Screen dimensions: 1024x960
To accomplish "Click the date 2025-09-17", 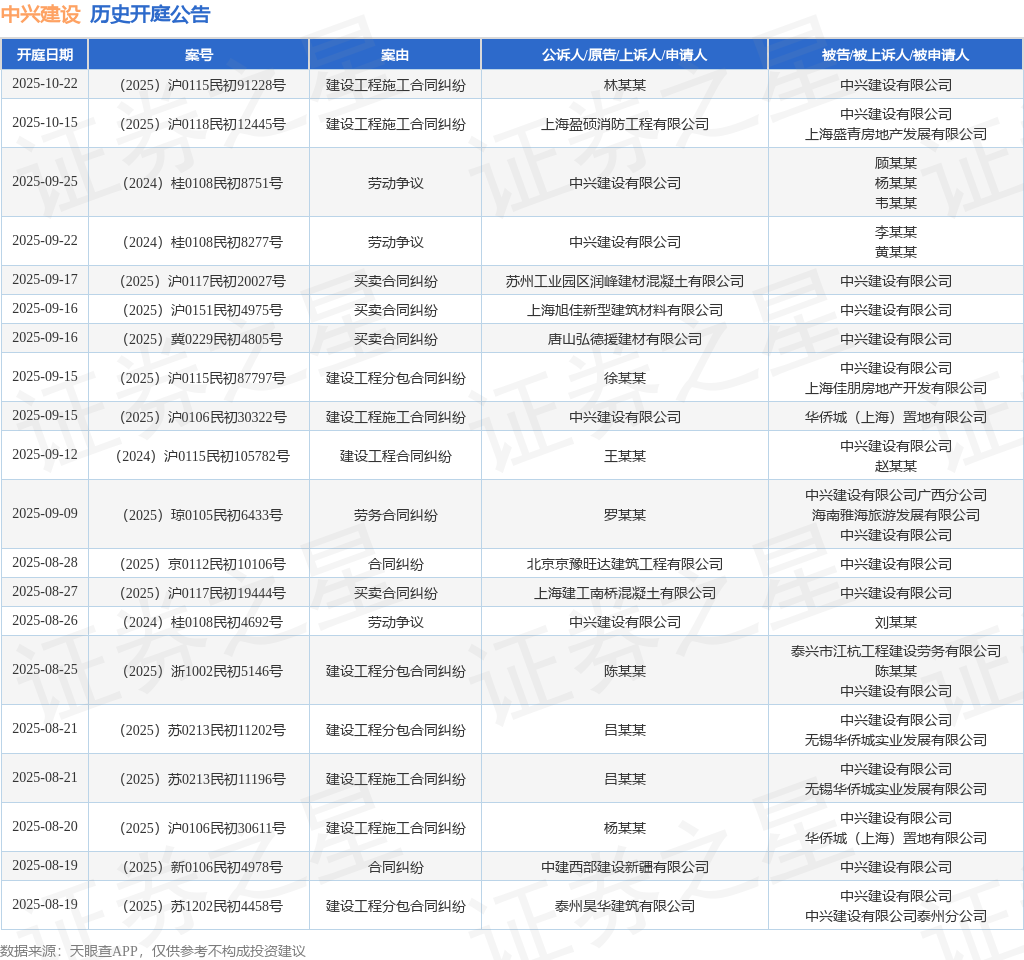I will pos(44,280).
